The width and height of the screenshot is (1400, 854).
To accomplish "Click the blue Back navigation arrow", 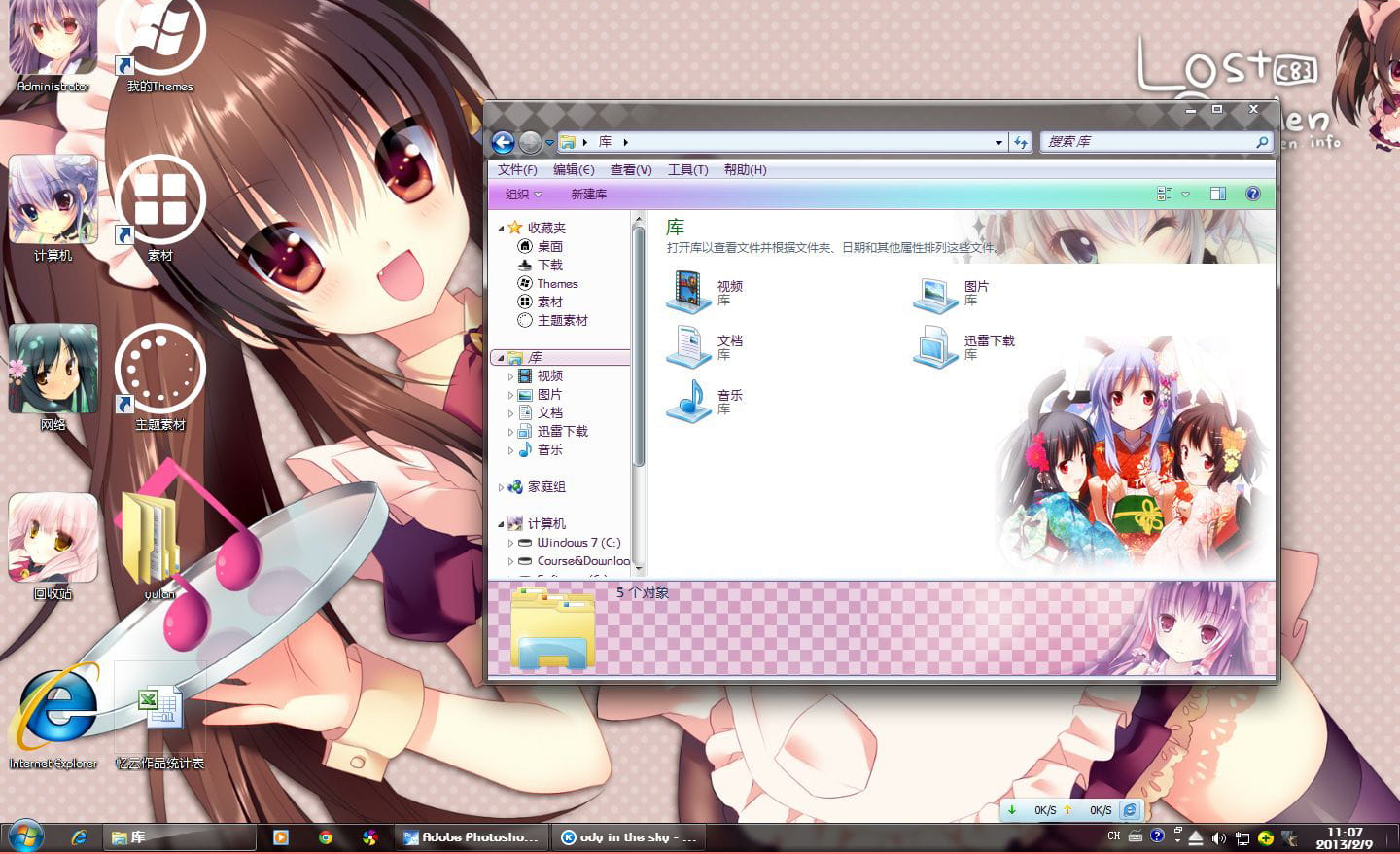I will [x=503, y=142].
